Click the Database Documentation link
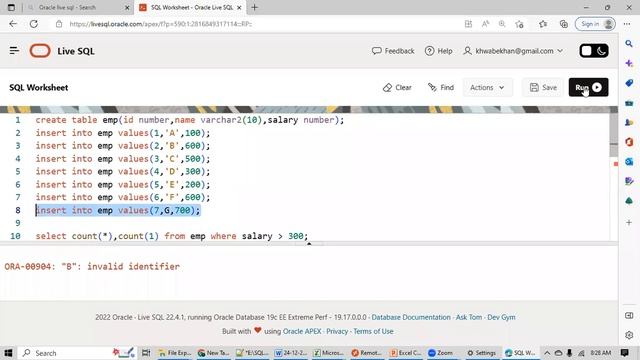 [411, 317]
